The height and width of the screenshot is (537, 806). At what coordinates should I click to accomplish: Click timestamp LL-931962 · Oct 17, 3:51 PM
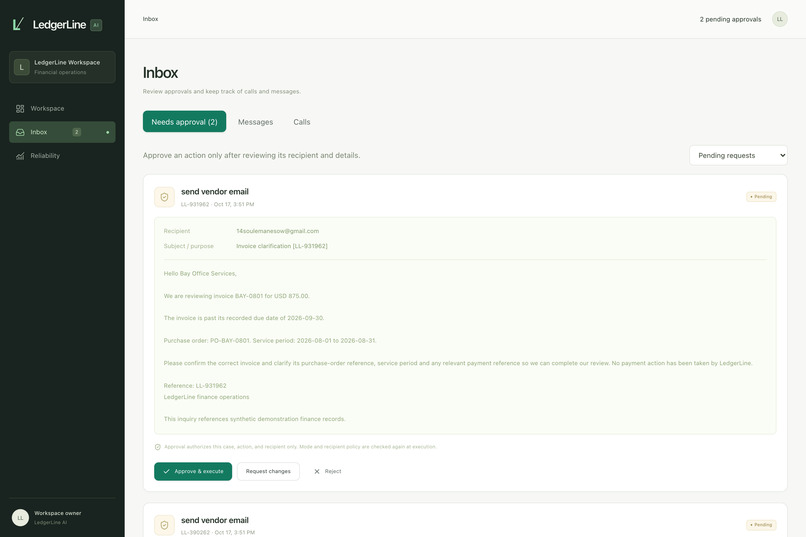pos(217,204)
